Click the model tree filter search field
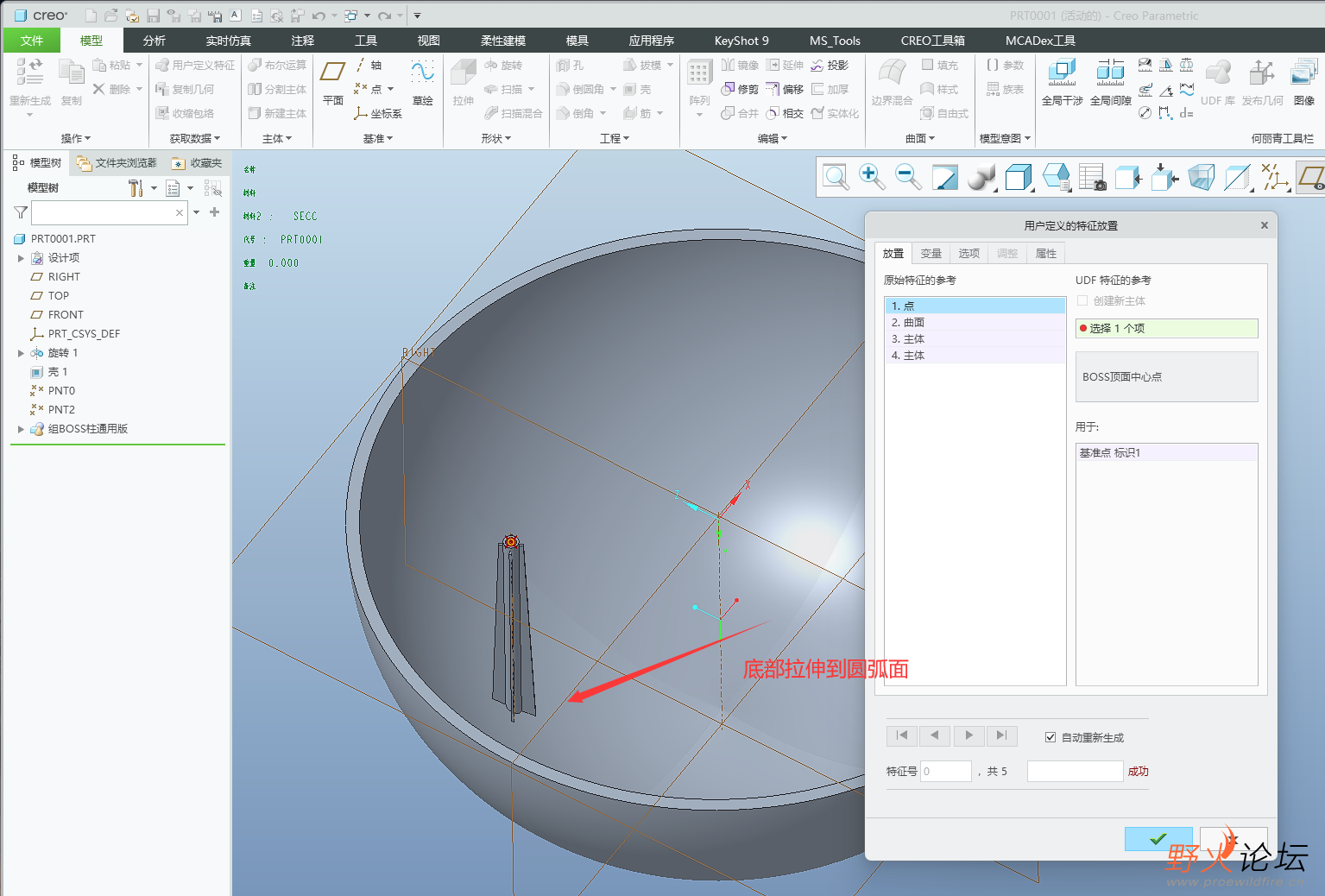The width and height of the screenshot is (1325, 896). [x=109, y=212]
